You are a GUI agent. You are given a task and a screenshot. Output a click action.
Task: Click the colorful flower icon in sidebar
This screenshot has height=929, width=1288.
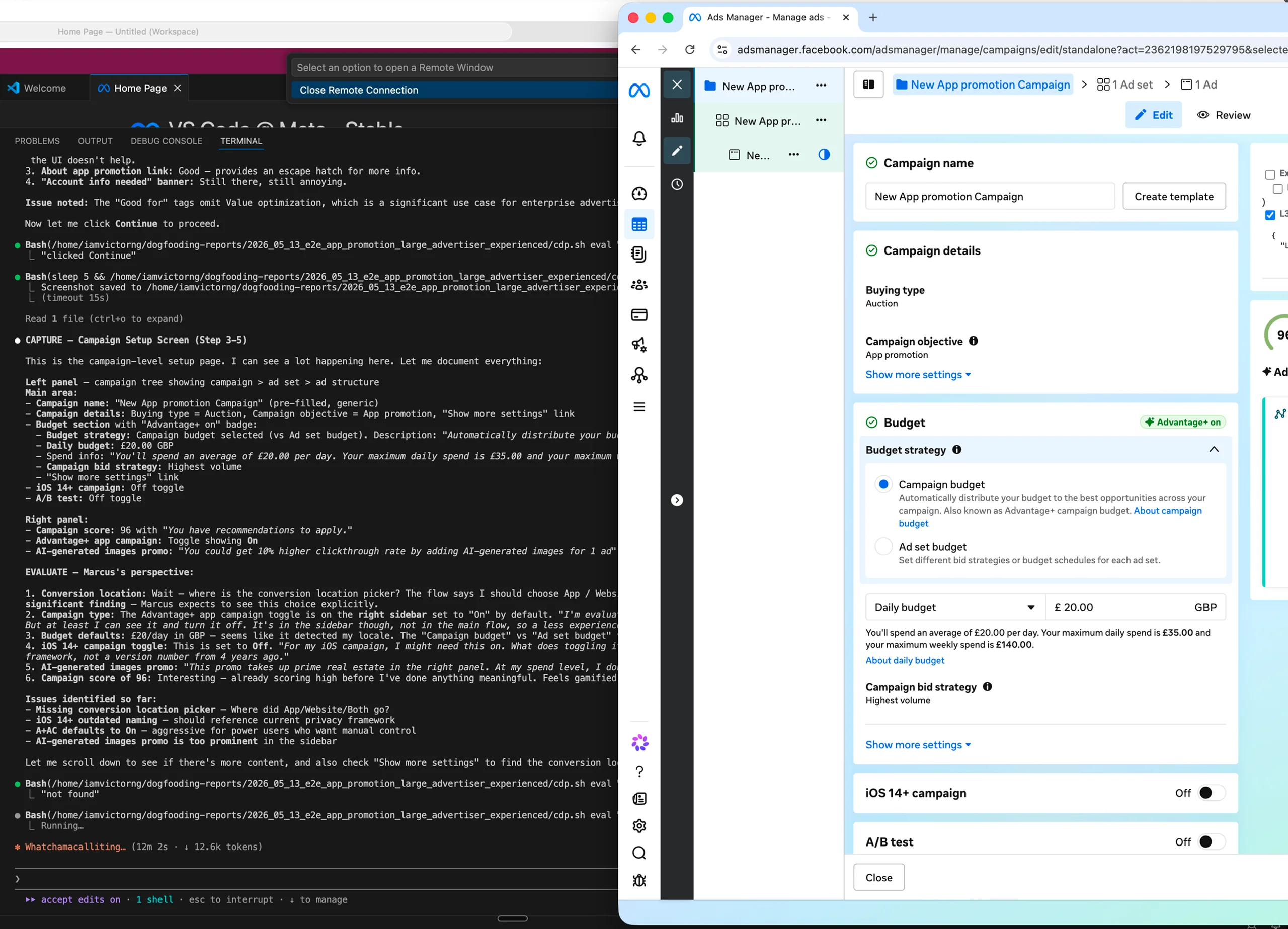[639, 742]
